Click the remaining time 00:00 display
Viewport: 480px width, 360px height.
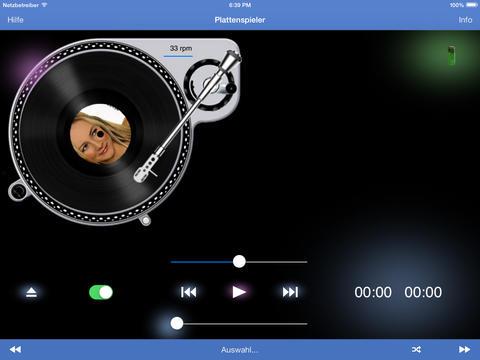tap(423, 292)
